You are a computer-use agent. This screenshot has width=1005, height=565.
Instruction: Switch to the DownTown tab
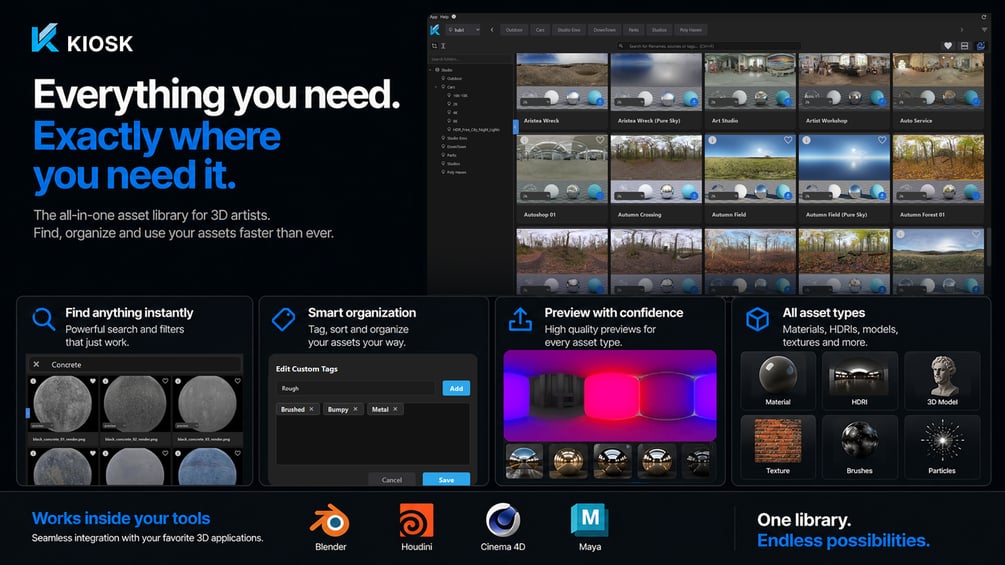[x=604, y=30]
